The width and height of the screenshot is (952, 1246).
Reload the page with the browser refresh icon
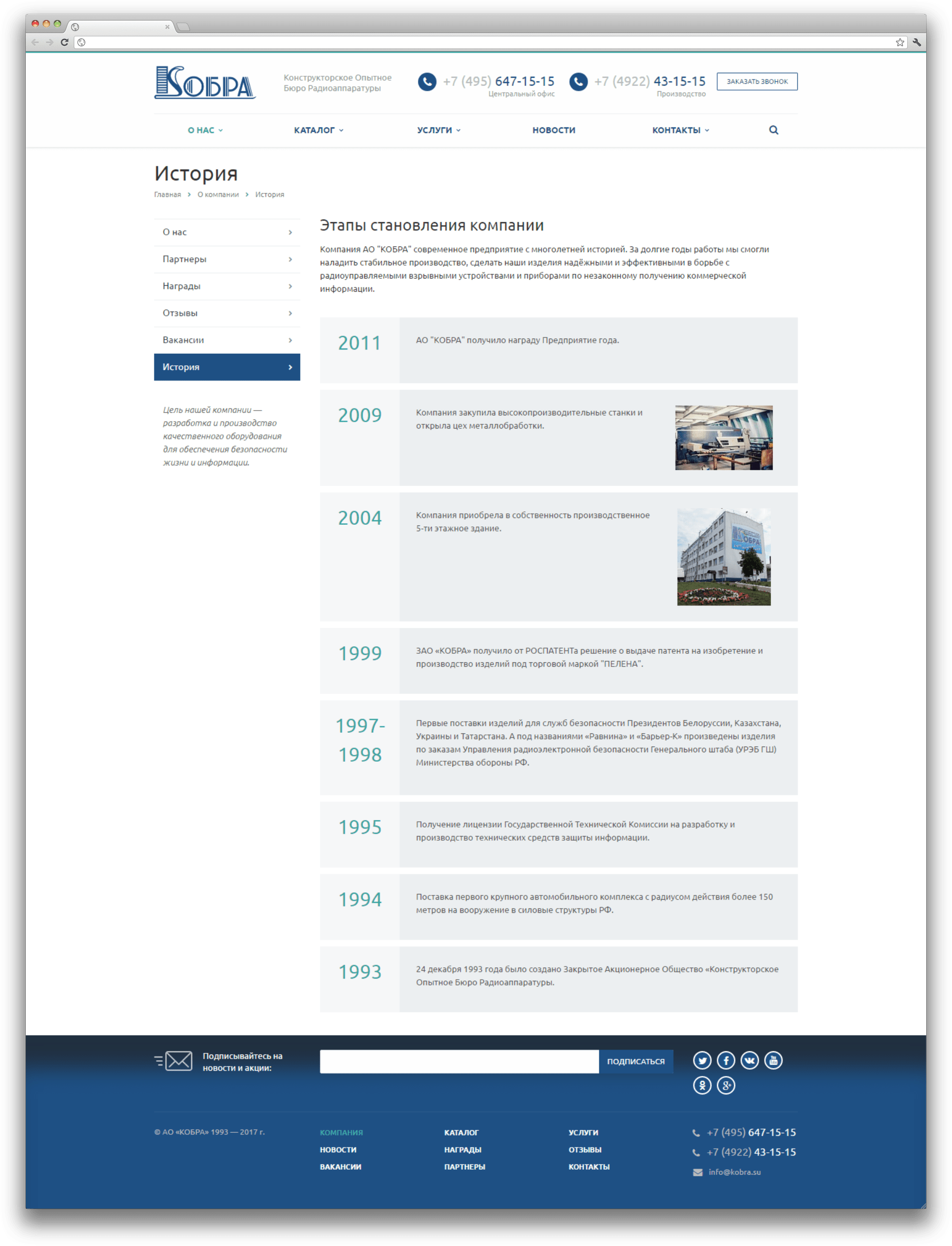pos(65,42)
